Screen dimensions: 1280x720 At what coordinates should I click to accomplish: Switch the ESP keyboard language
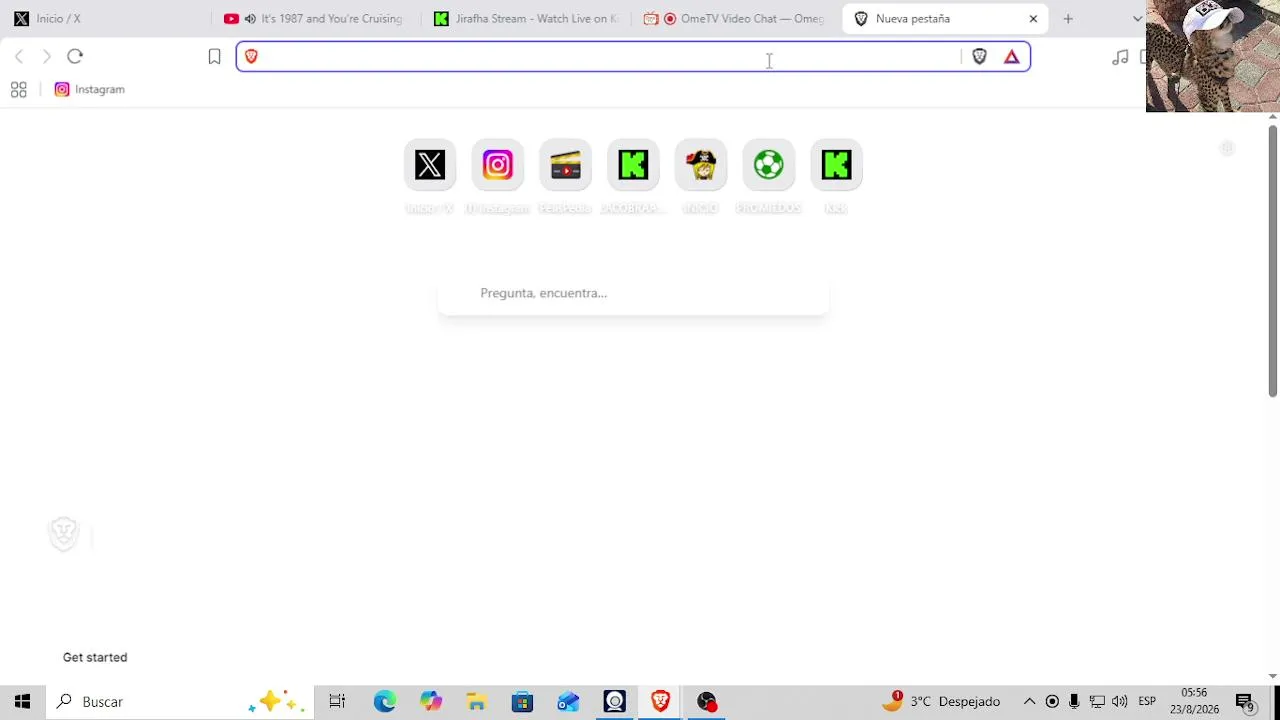[x=1147, y=702]
